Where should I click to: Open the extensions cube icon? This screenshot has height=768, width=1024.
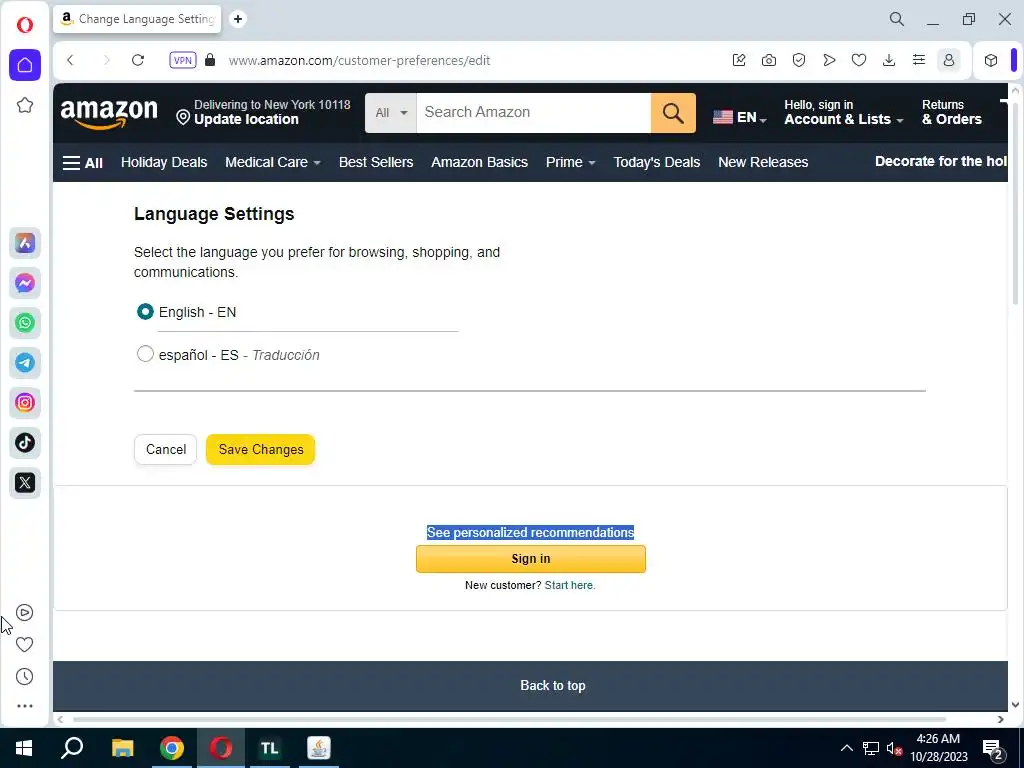[991, 60]
